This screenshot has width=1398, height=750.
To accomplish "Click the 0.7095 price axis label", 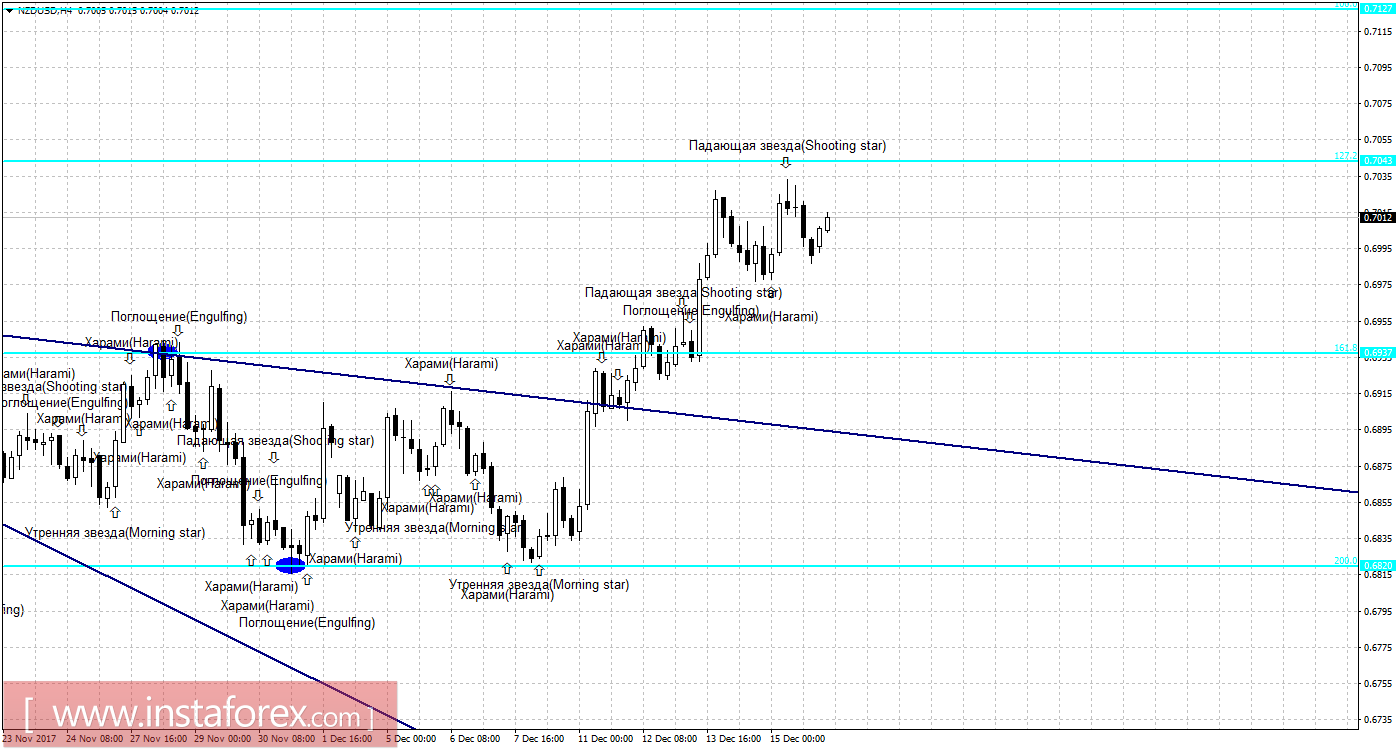I will (1378, 67).
